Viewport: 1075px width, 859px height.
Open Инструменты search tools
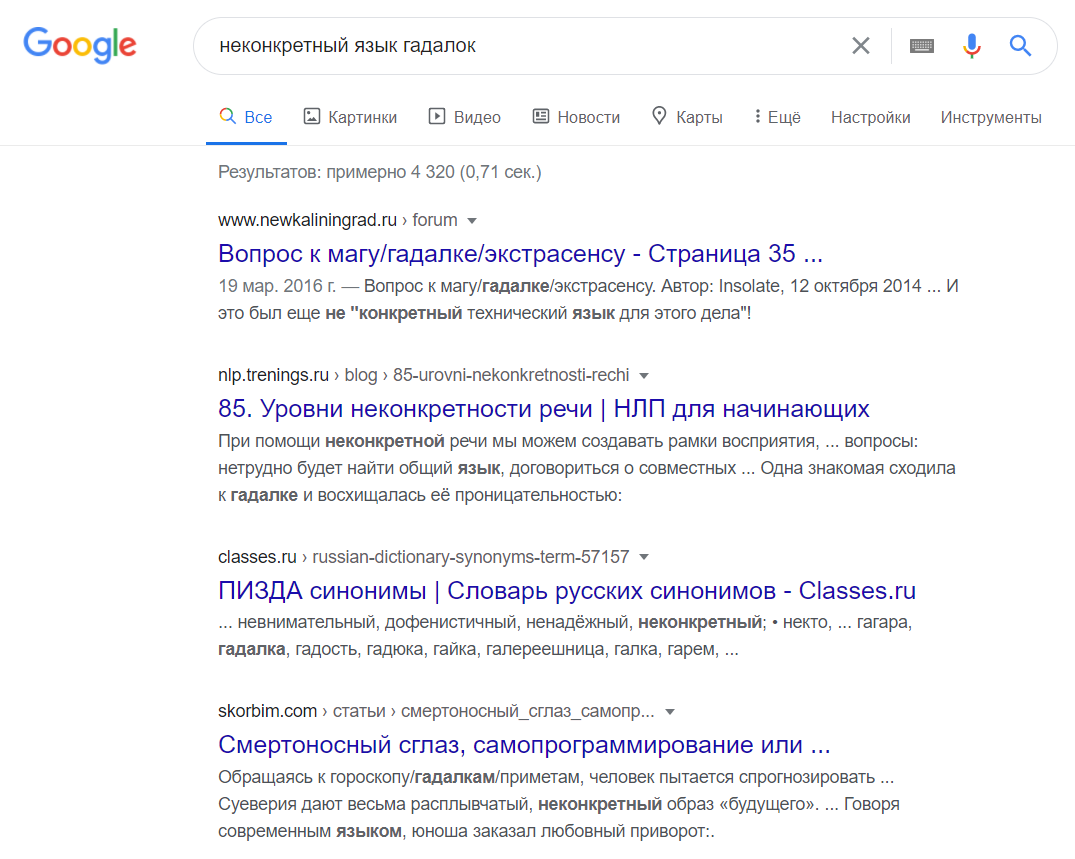991,117
